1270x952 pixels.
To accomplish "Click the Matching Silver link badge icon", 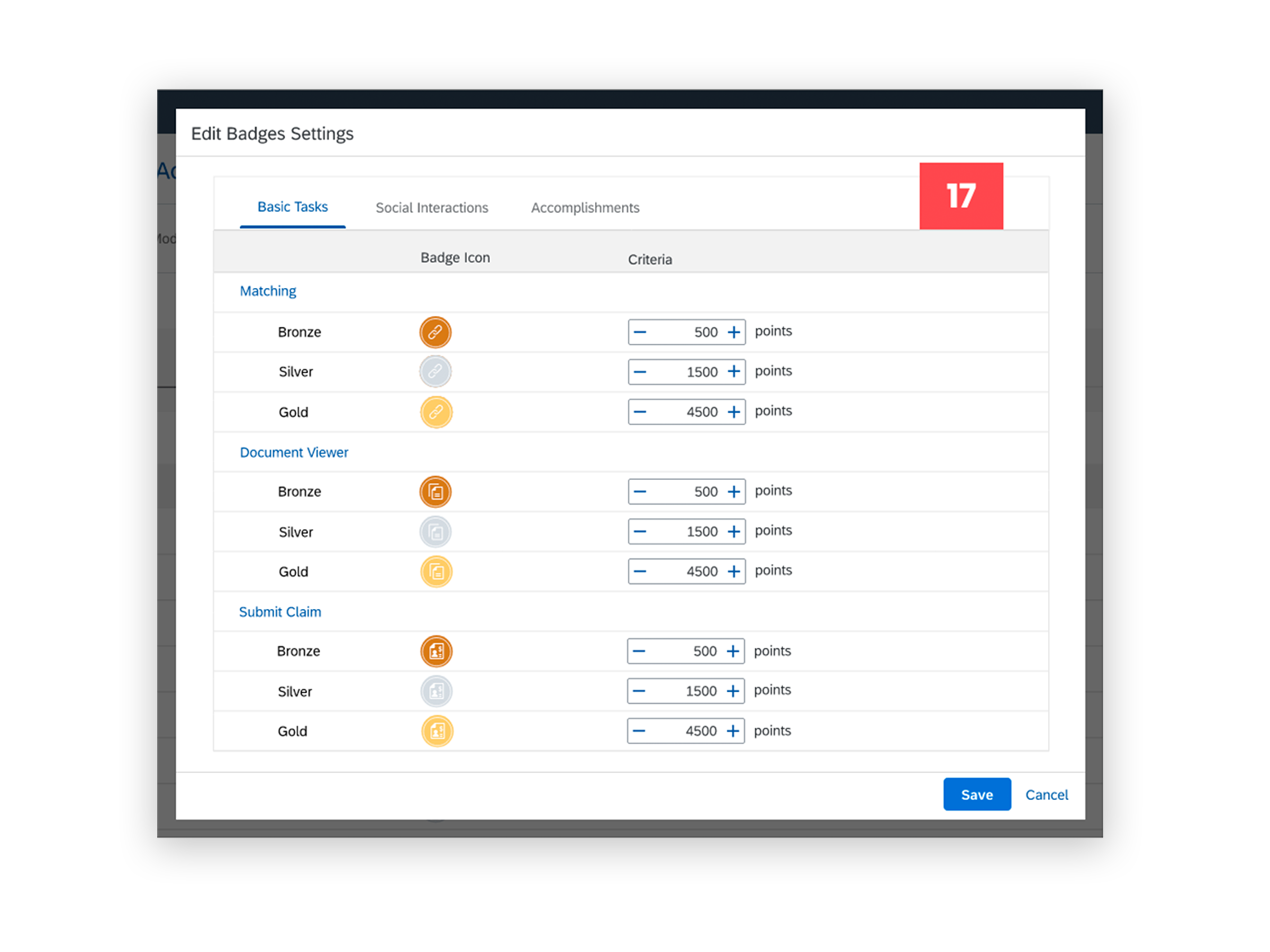I will [x=435, y=372].
